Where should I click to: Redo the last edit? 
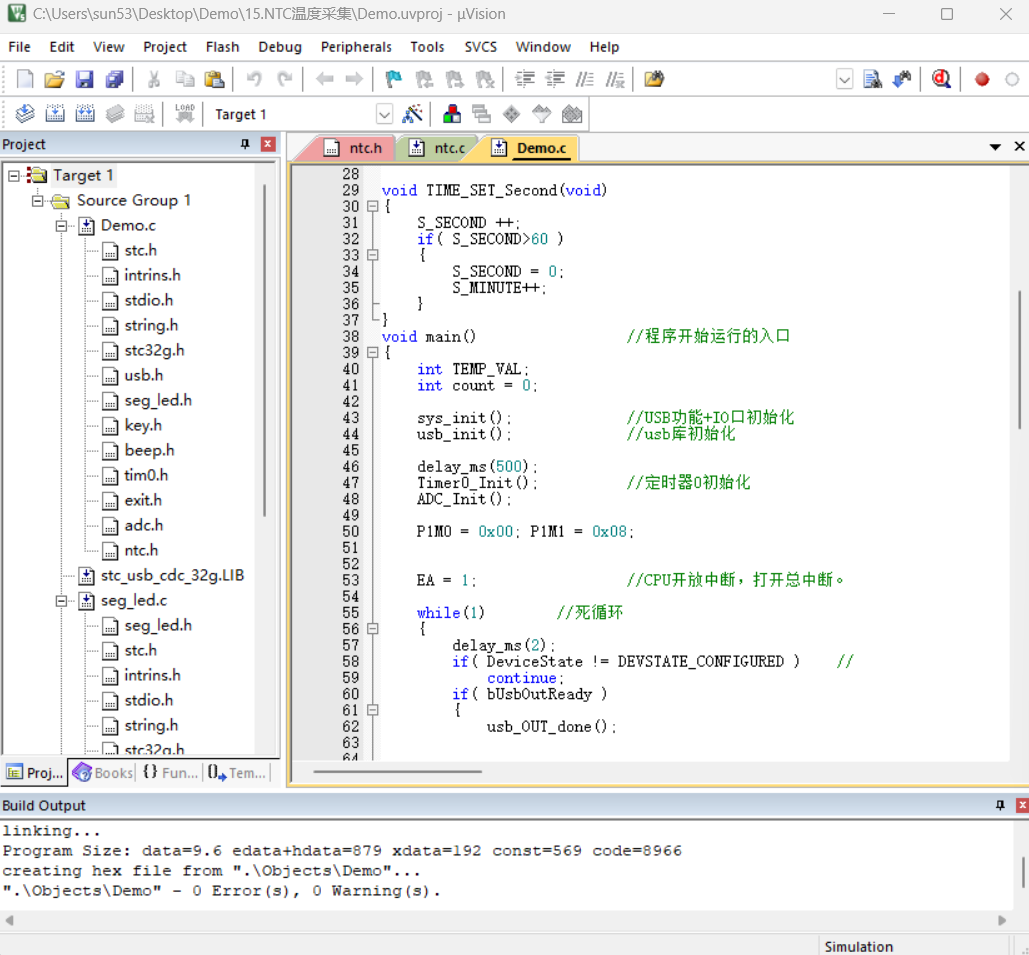tap(284, 79)
